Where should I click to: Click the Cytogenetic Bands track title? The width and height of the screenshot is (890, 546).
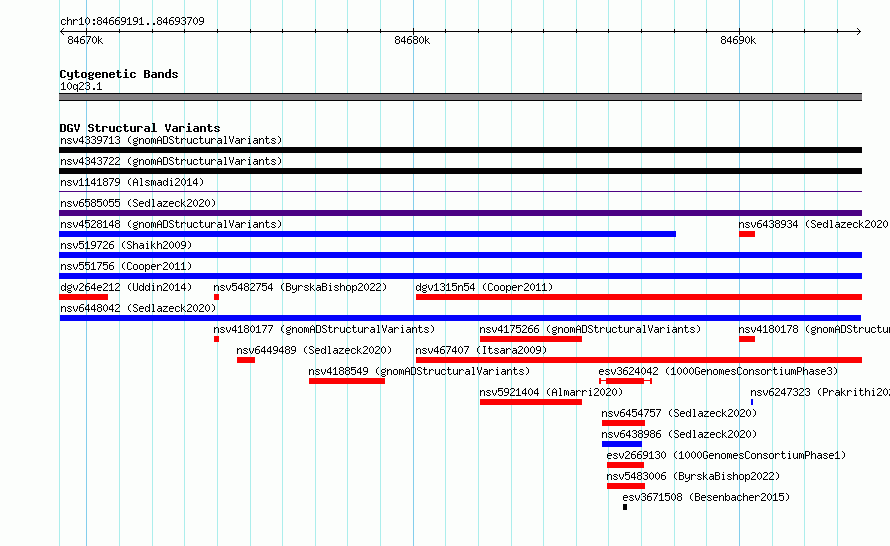click(x=119, y=74)
